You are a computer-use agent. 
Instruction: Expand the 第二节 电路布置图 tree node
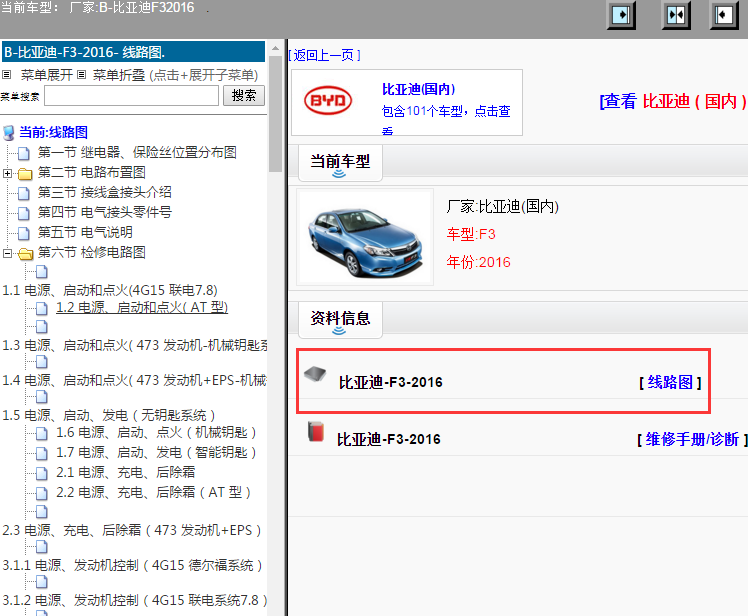pos(7,173)
